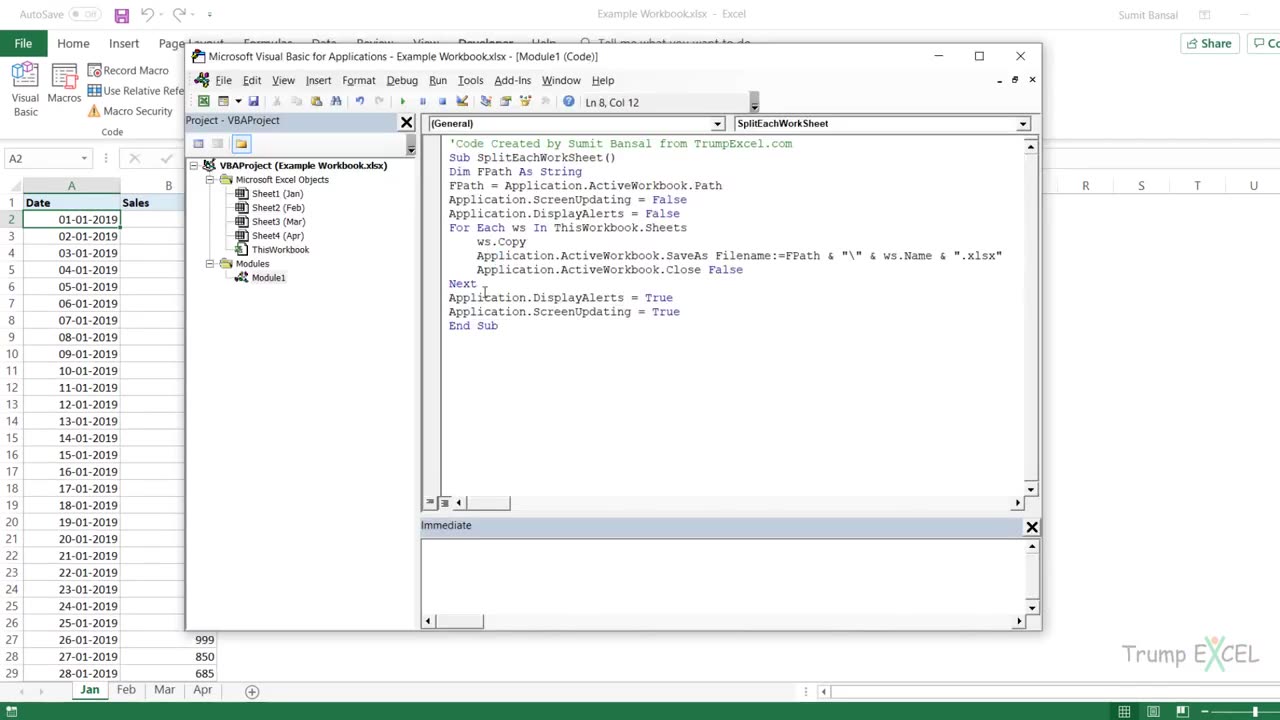
Task: Switch to the Feb sheet tab
Action: click(126, 690)
